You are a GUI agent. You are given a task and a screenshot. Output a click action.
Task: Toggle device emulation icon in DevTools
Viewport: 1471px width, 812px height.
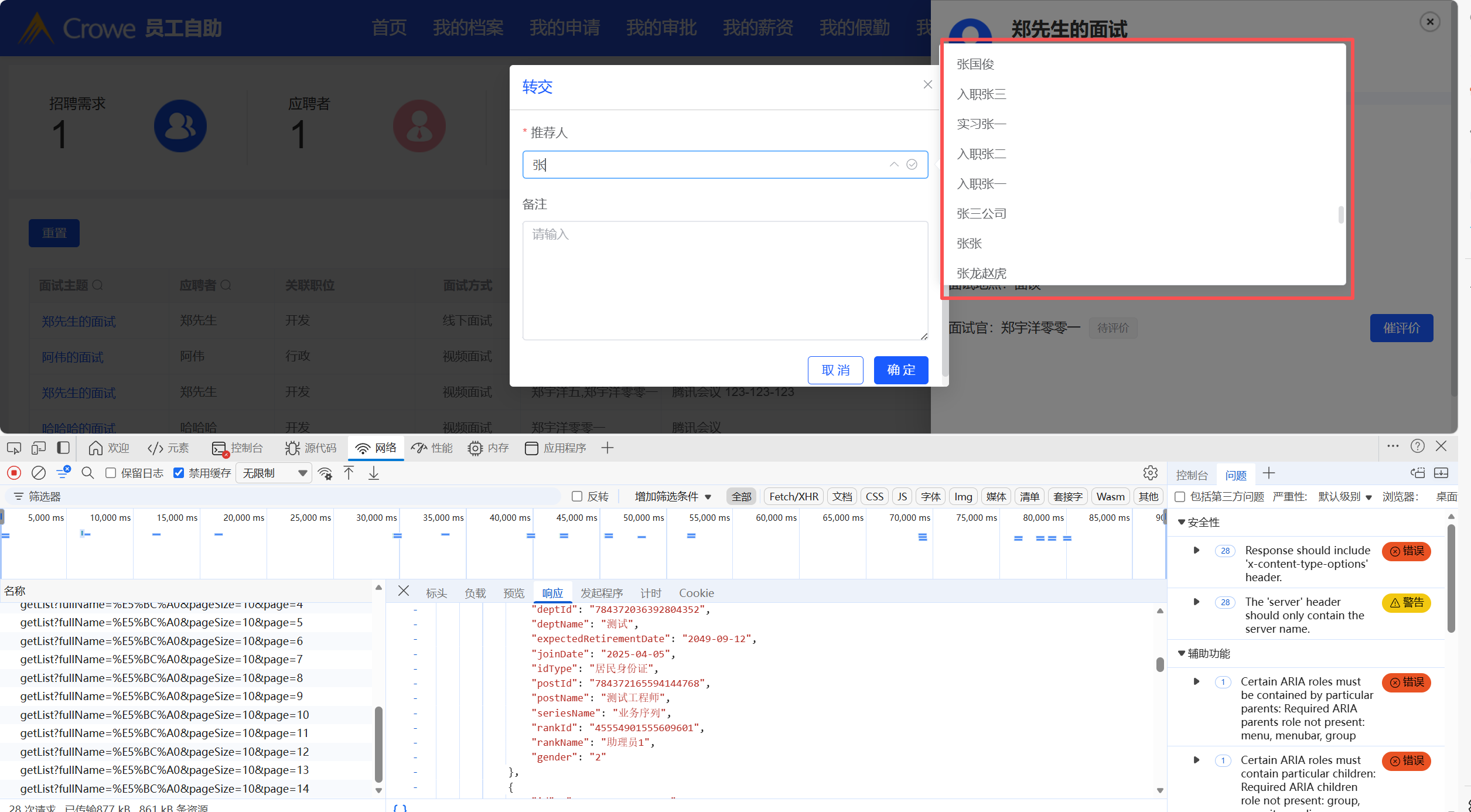39,448
